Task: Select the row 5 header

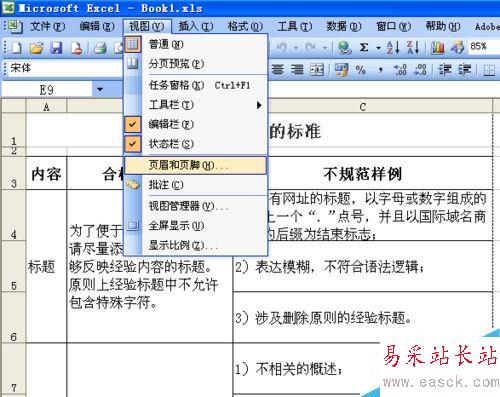Action: (13, 266)
